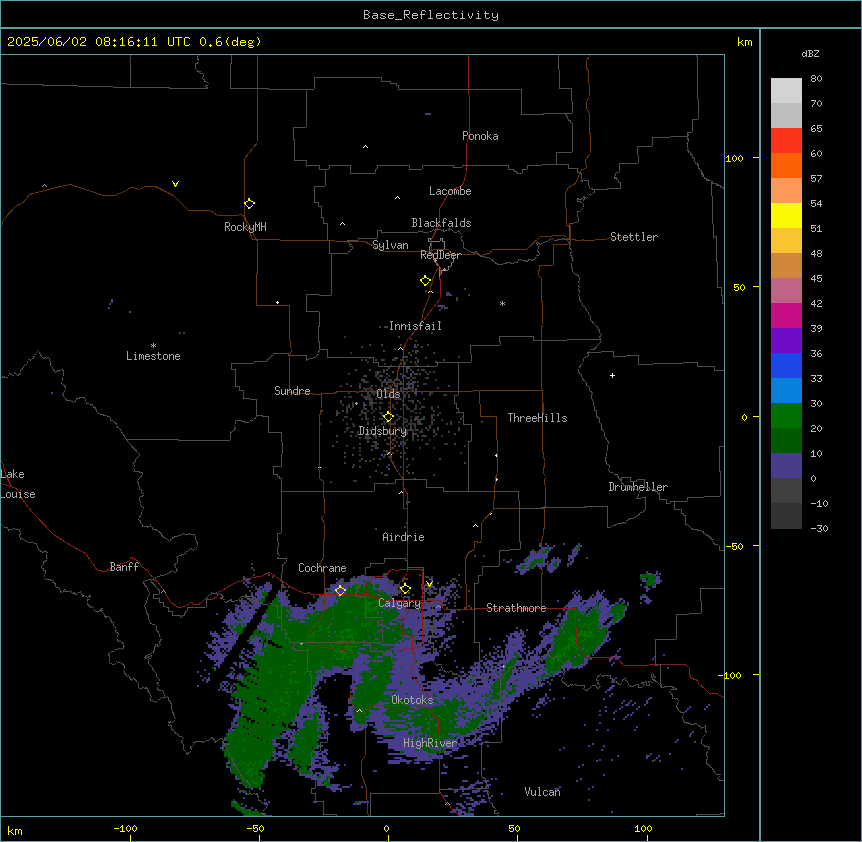Viewport: 862px width, 842px height.
Task: Click the yellow V marker northeast of RockyMH
Action: (x=175, y=184)
